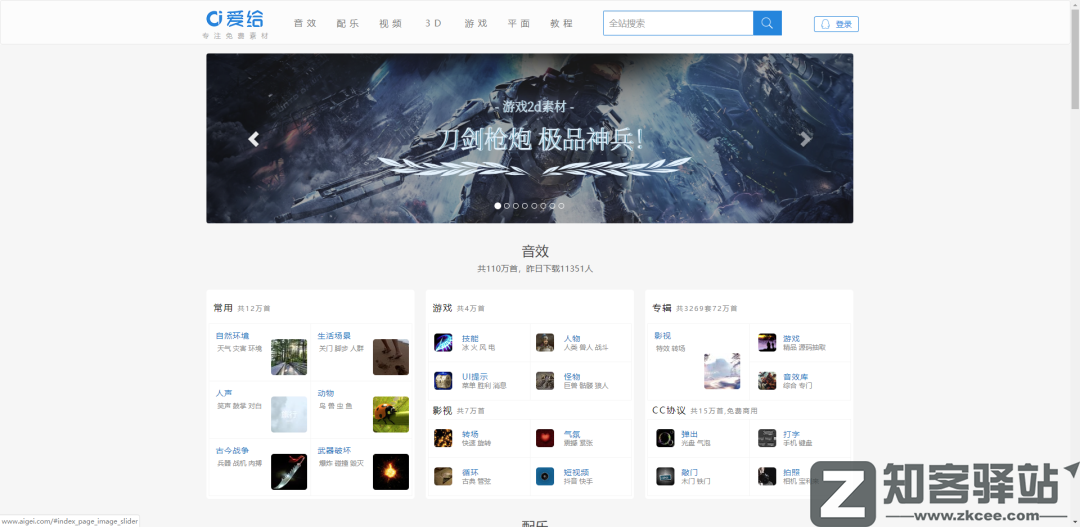
Task: Open the 教程 navigation menu
Action: [x=561, y=23]
